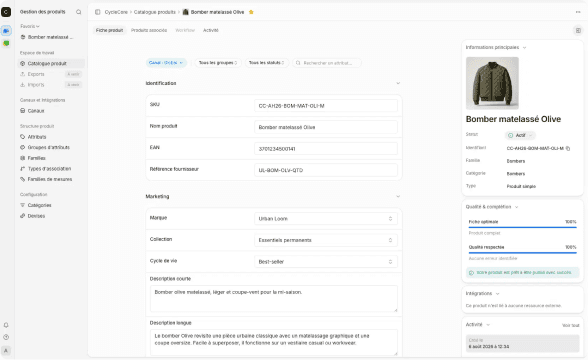Collapse the Intégrations panel
The width and height of the screenshot is (588, 360).
498,294
